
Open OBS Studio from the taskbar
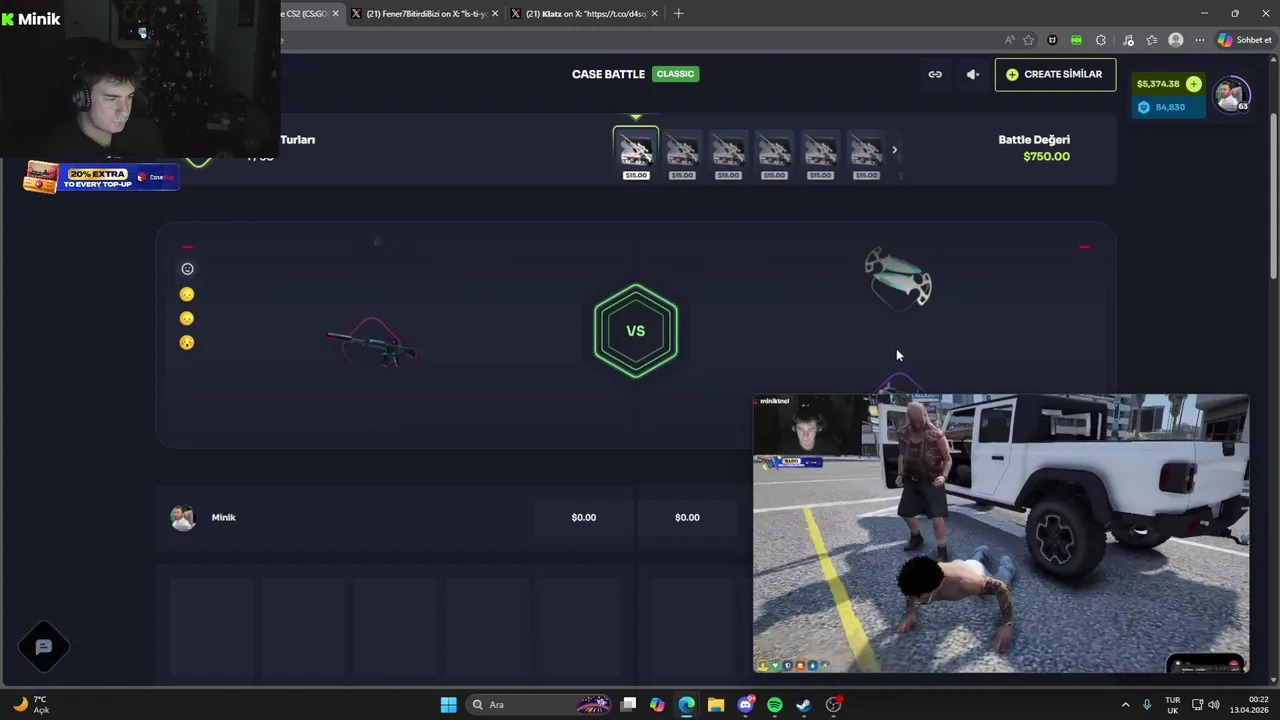[833, 705]
